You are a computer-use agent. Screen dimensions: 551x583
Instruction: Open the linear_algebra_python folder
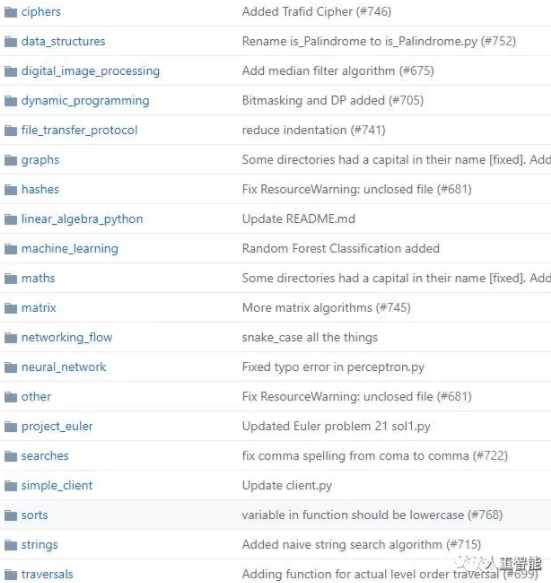click(x=82, y=219)
